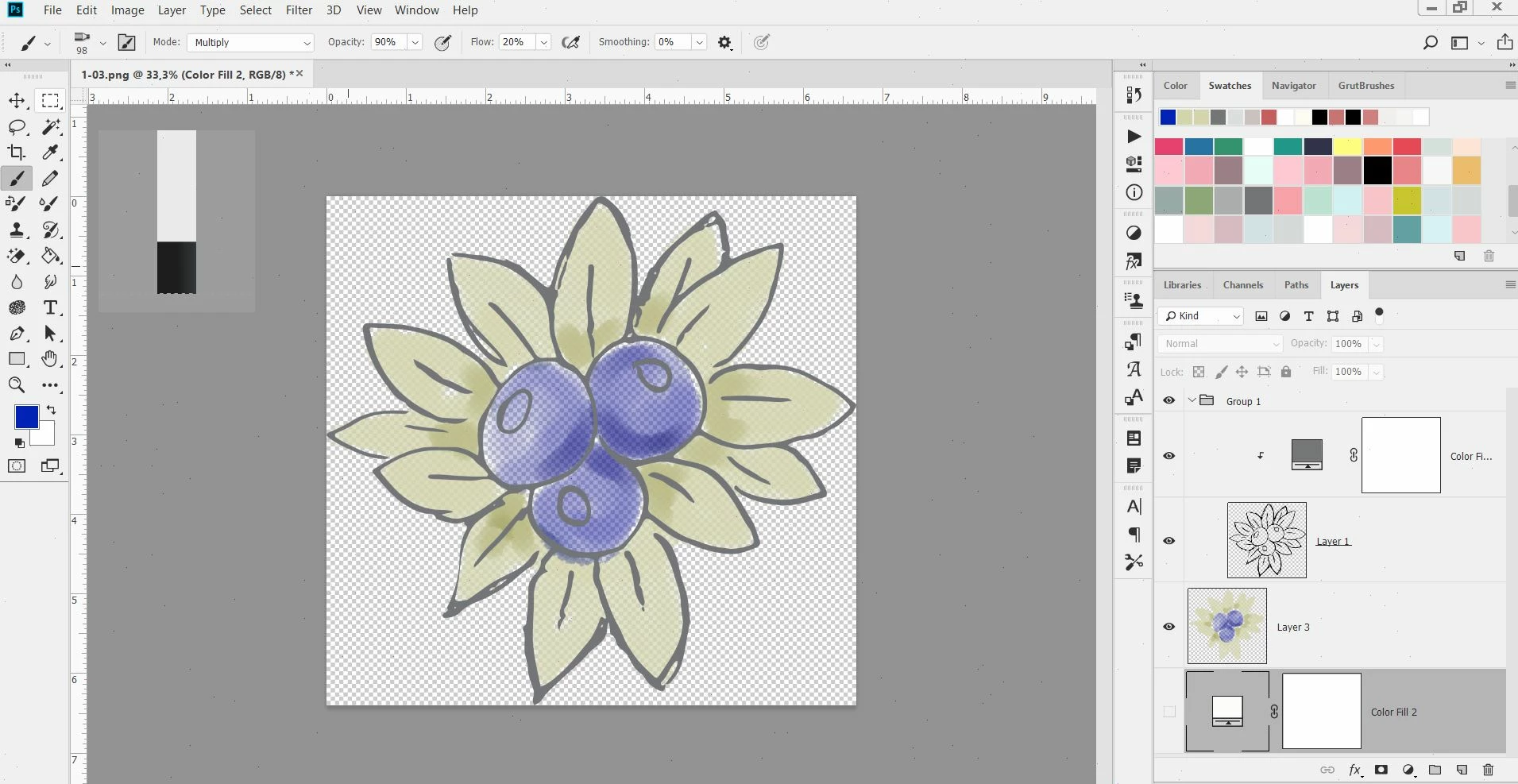Open the Filter menu
Screen dimensions: 1518x784
click(299, 10)
